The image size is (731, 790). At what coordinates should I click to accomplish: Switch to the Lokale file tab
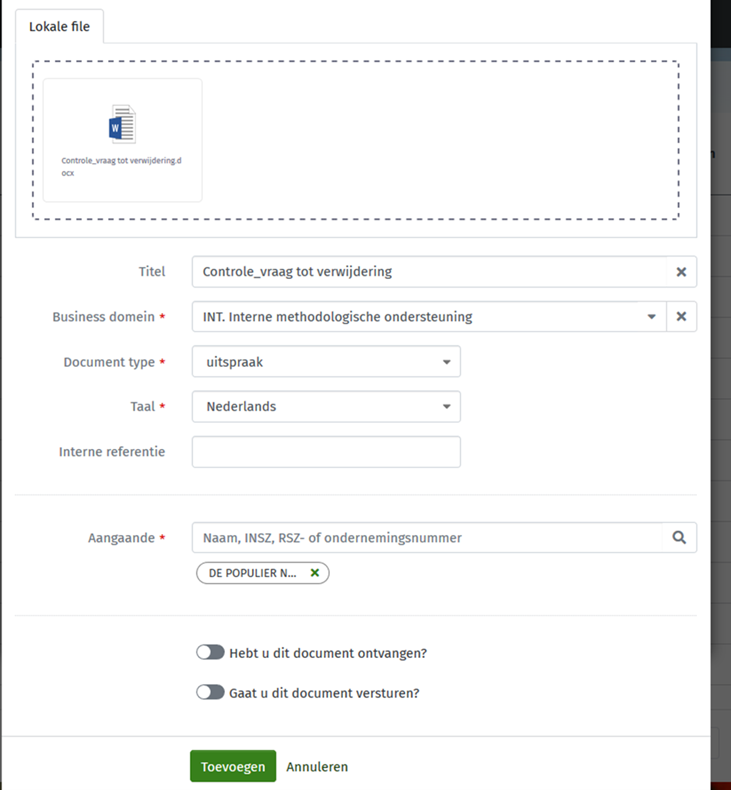[x=59, y=26]
